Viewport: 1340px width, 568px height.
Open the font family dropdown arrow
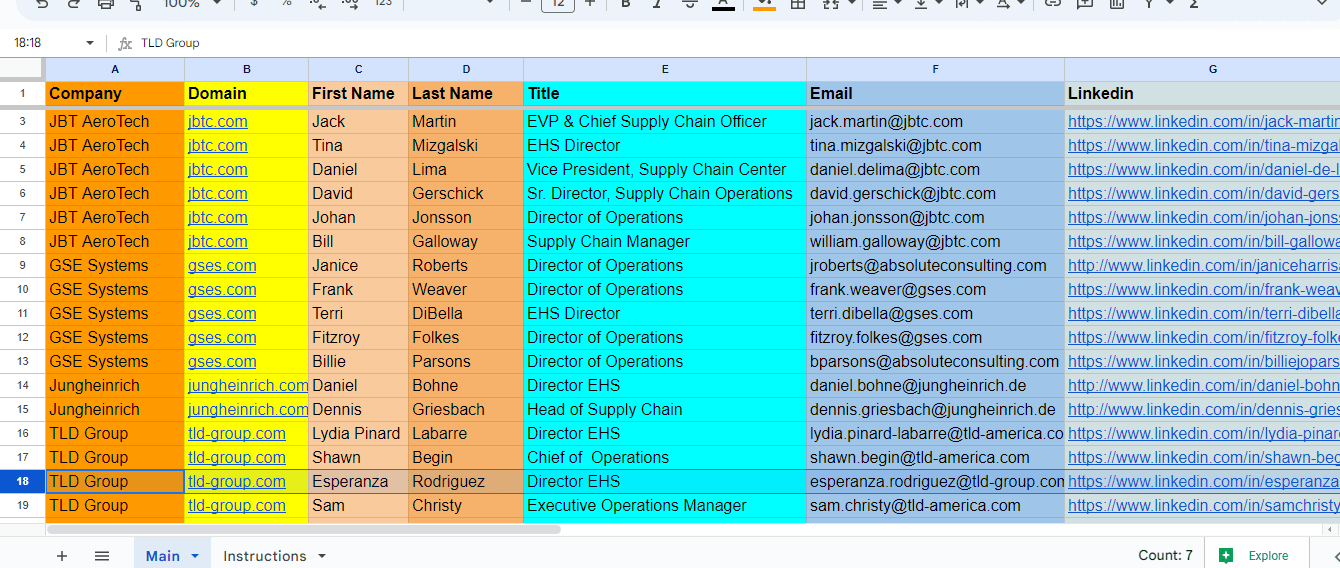point(490,4)
